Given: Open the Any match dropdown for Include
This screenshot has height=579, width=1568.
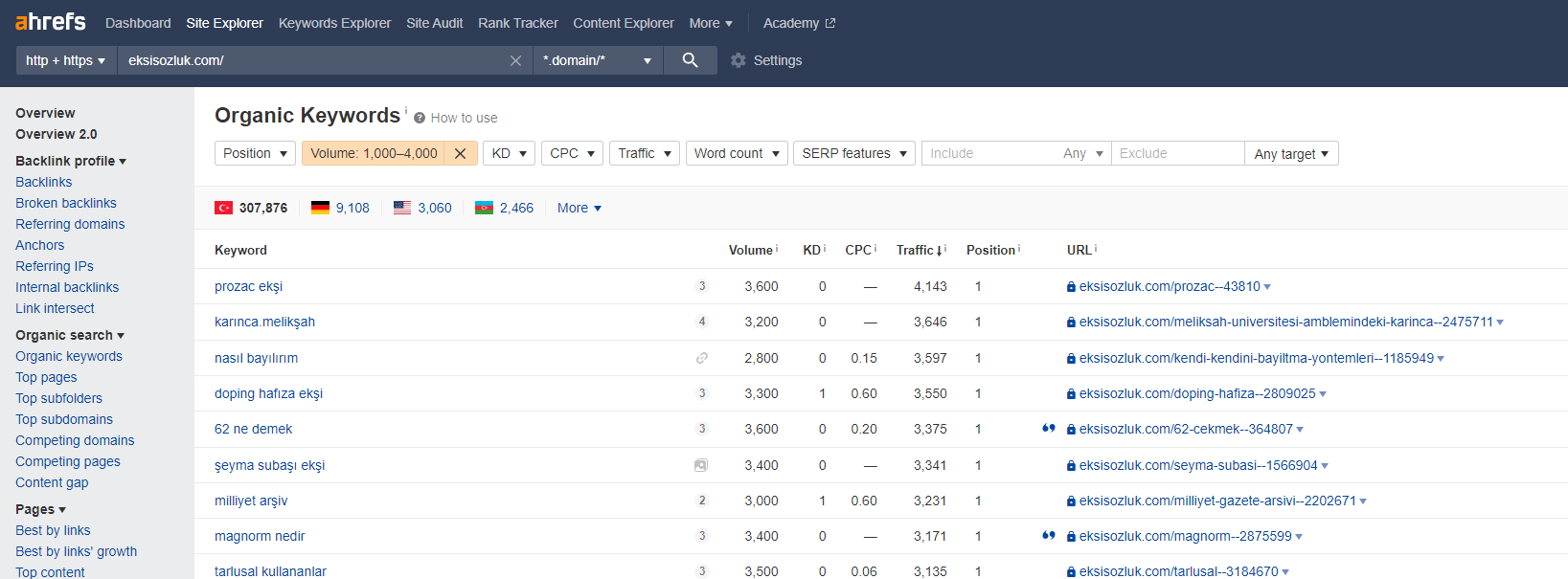Looking at the screenshot, I should pos(1083,153).
